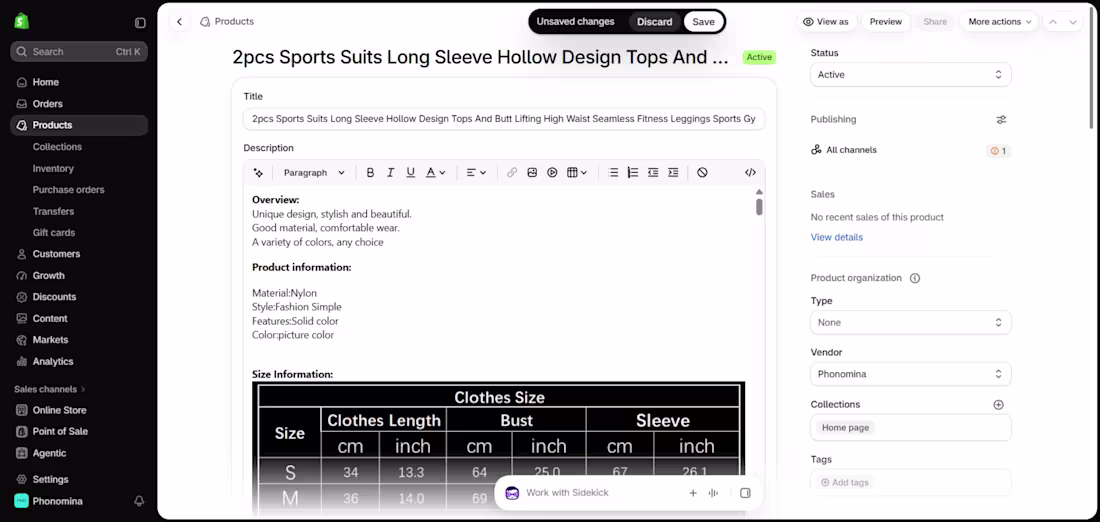The height and width of the screenshot is (522, 1100).
Task: Insert image via the image icon
Action: 532,173
